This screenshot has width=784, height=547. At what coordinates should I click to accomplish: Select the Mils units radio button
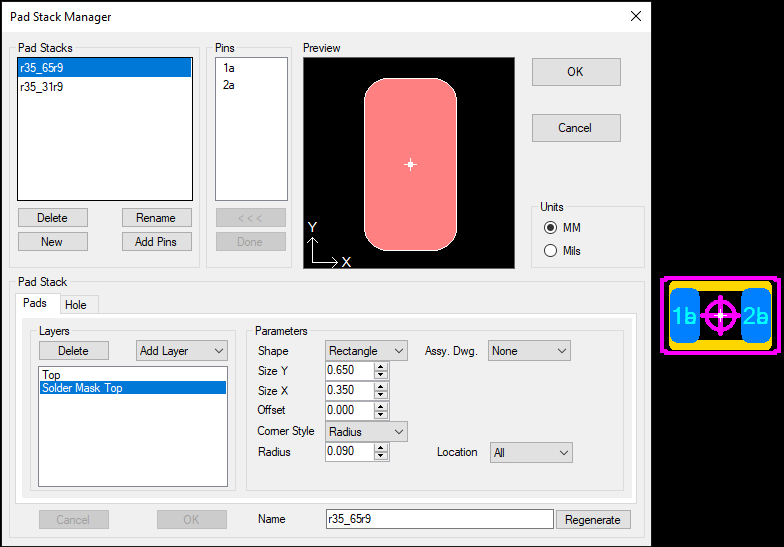550,251
